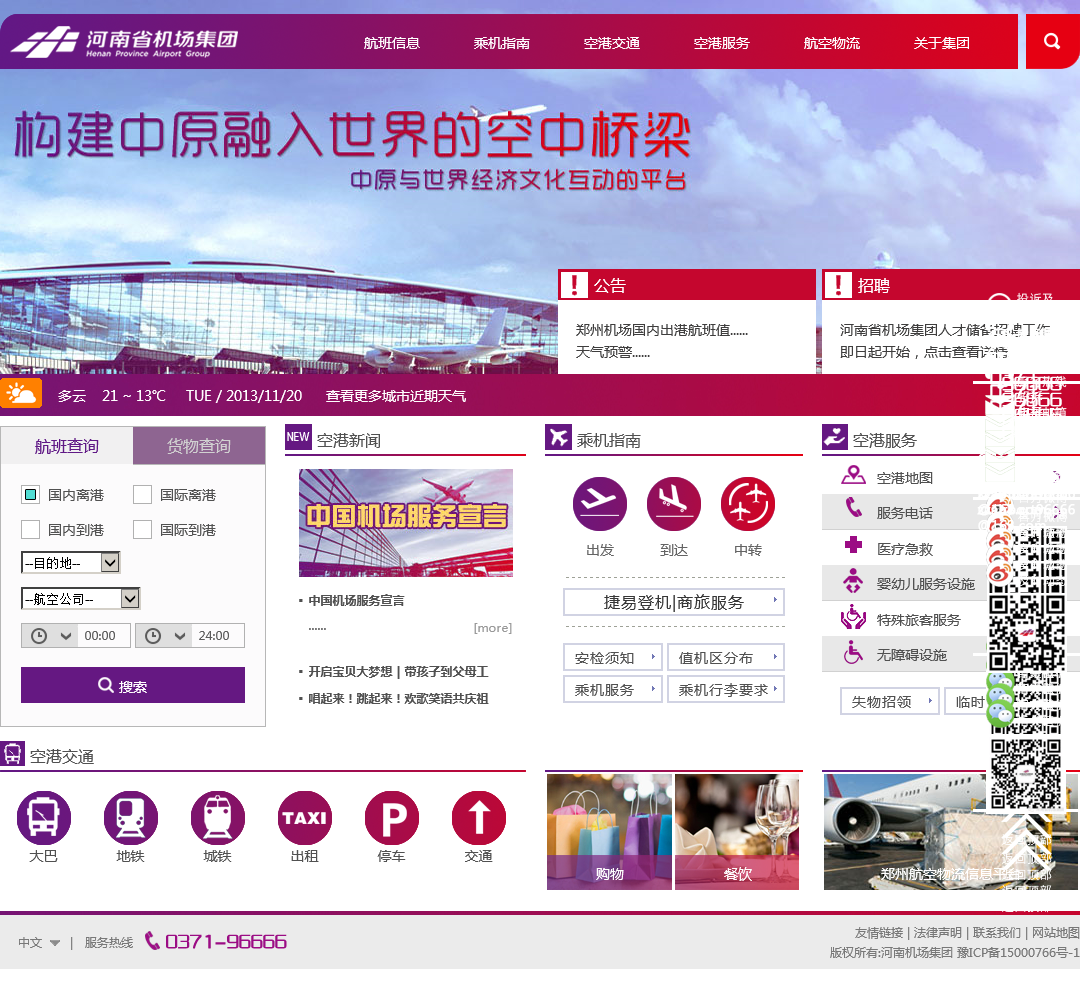The height and width of the screenshot is (982, 1080).
Task: Open the 目的地 destination dropdown
Action: click(x=71, y=563)
